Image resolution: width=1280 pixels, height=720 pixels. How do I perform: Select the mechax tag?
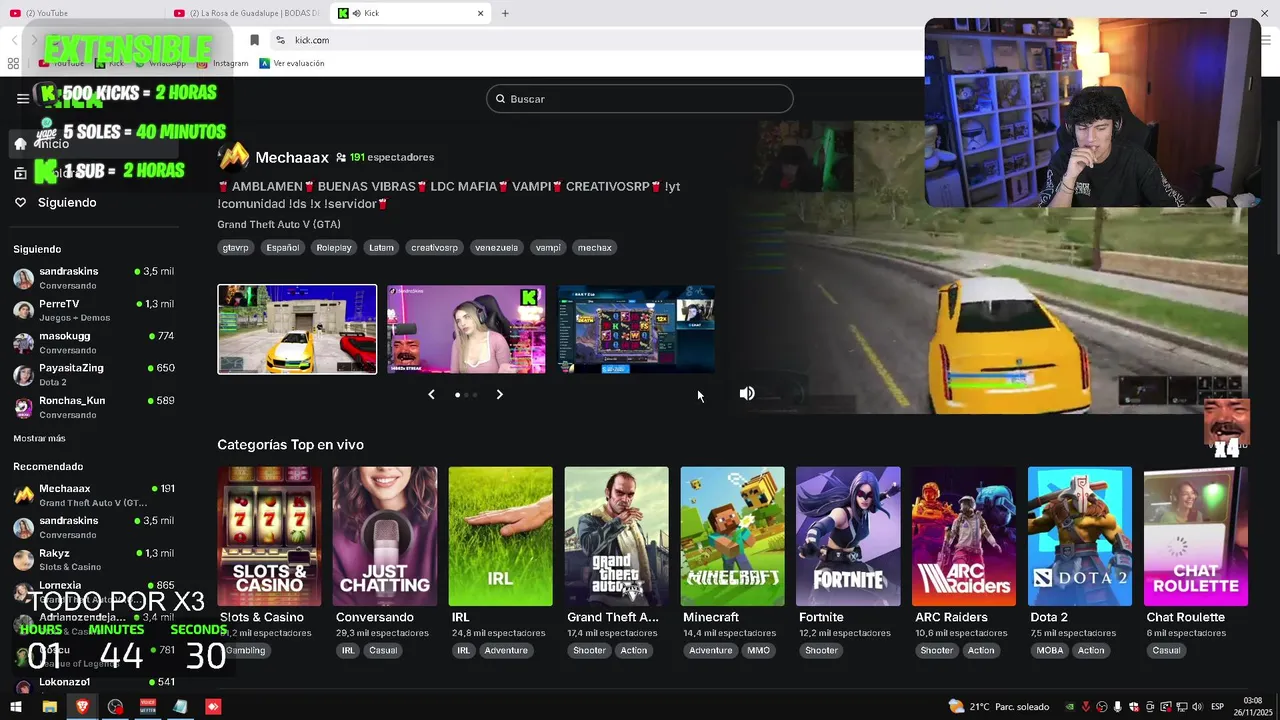[x=595, y=248]
